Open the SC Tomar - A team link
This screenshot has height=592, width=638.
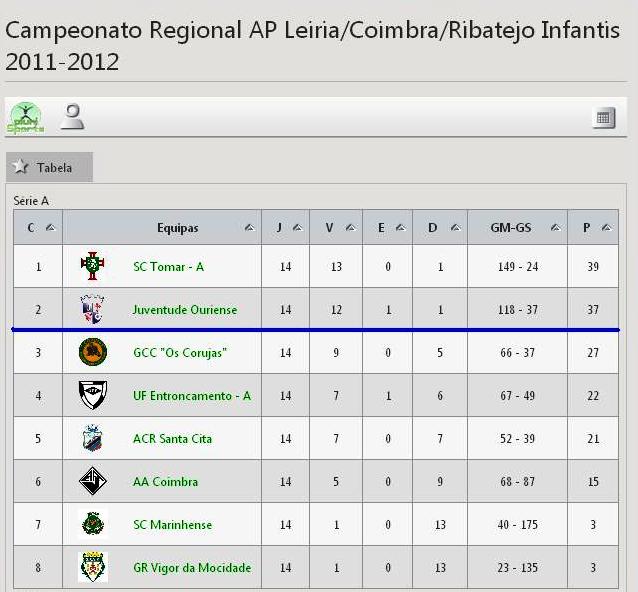tap(168, 267)
